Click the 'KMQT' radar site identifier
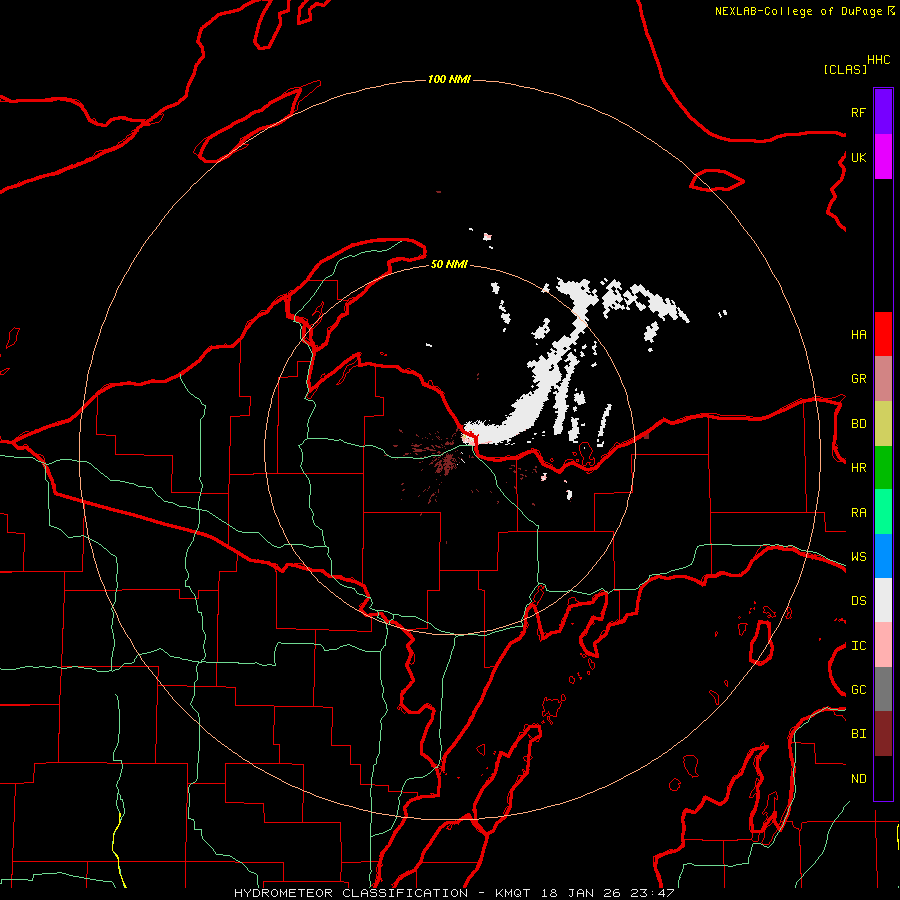Screen dimensions: 900x900 click(x=513, y=893)
